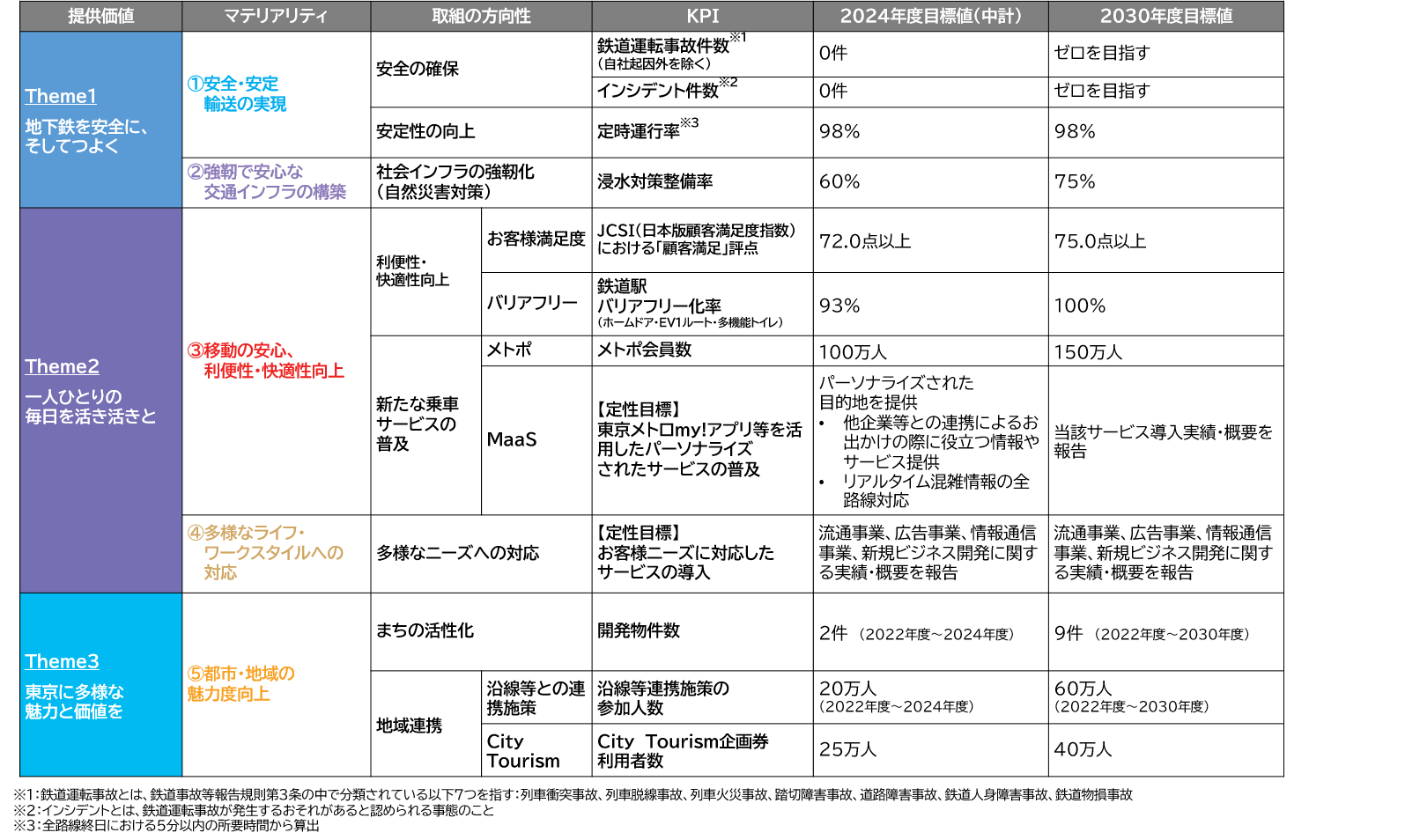Click the 2030年度目標値 header
Viewport: 1405px width, 840px height.
tap(1165, 16)
